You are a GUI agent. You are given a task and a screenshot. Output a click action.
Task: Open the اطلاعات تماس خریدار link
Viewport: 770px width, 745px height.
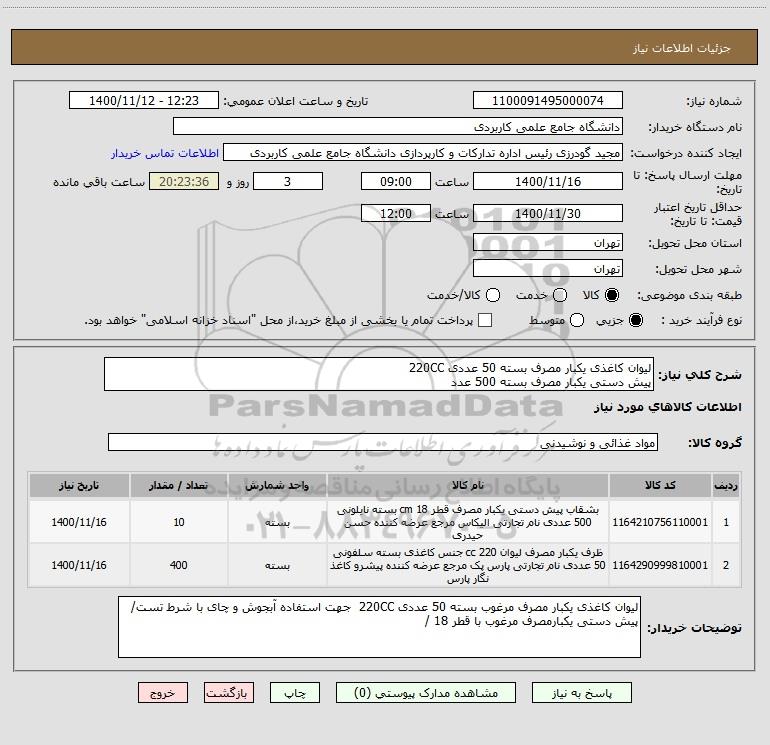[x=165, y=153]
